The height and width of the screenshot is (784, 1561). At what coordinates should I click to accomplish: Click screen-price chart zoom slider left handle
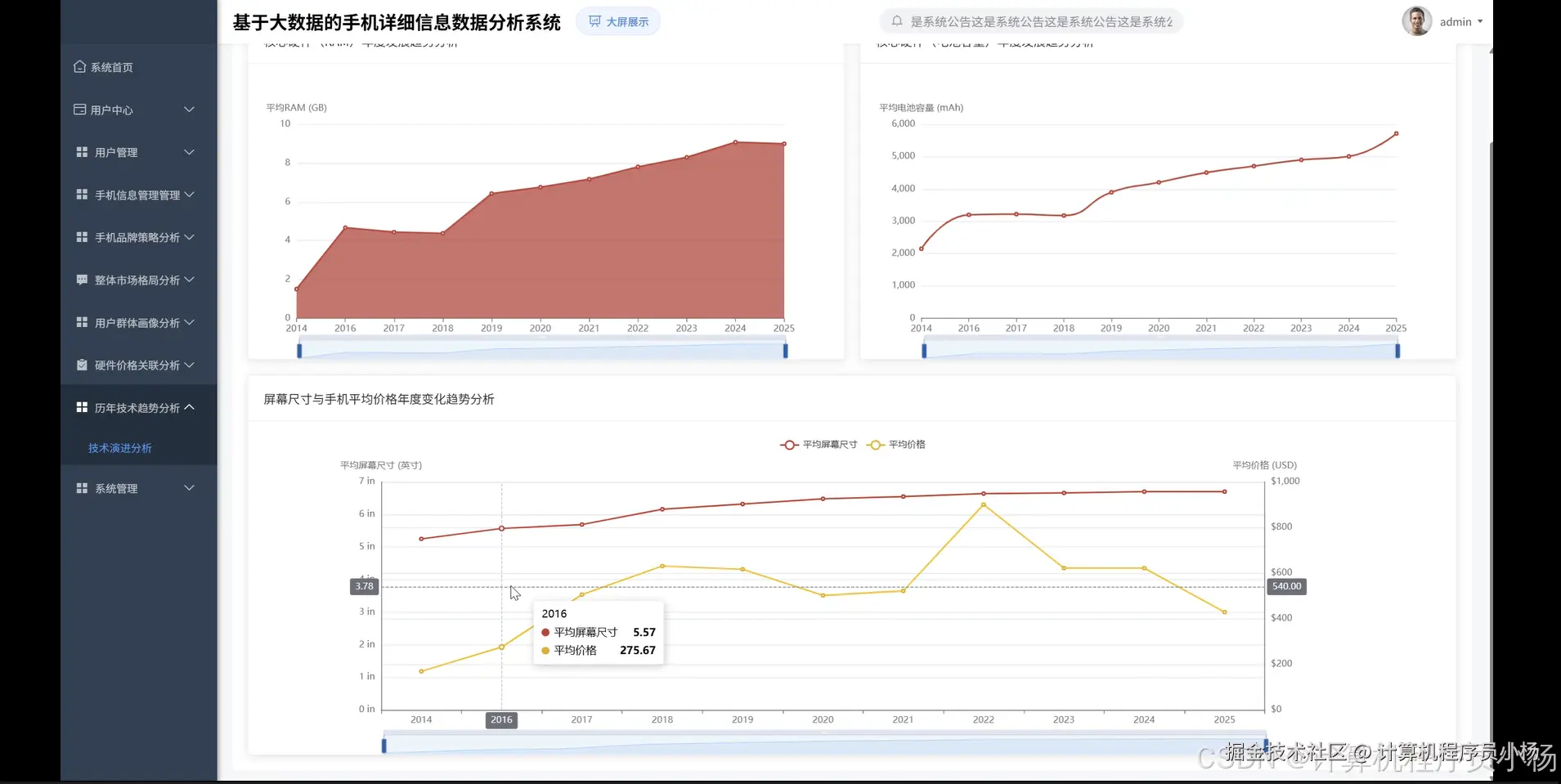click(384, 746)
